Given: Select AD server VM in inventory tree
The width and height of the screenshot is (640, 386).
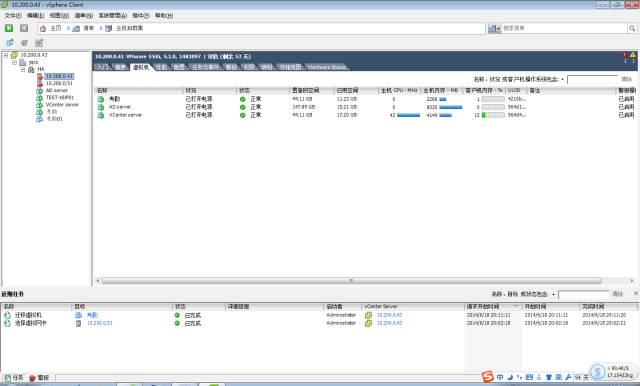Looking at the screenshot, I should pos(57,90).
